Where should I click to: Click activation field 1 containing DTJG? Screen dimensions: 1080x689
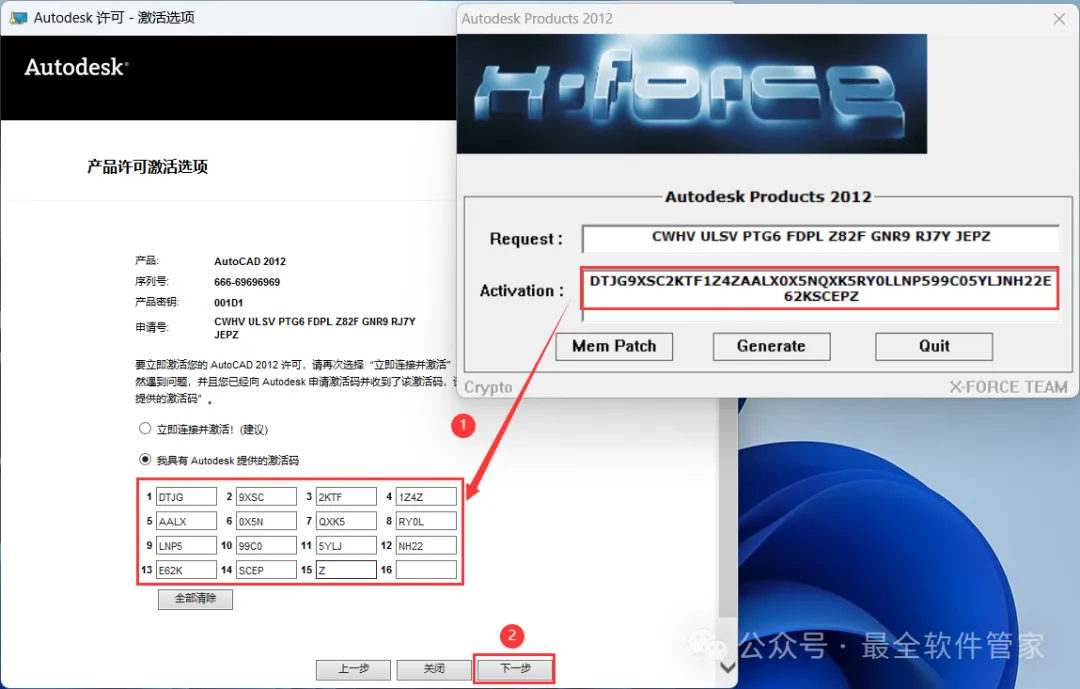pyautogui.click(x=186, y=497)
